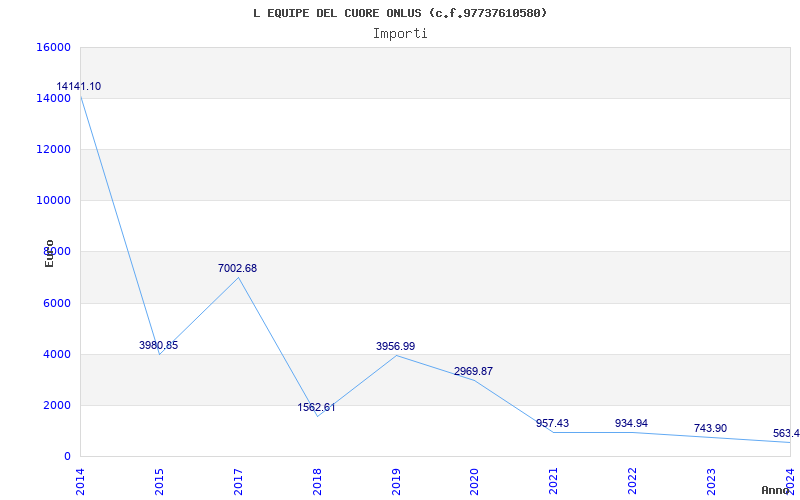The width and height of the screenshot is (800, 500).
Task: Click y-axis value 4000
Action: [x=56, y=354]
